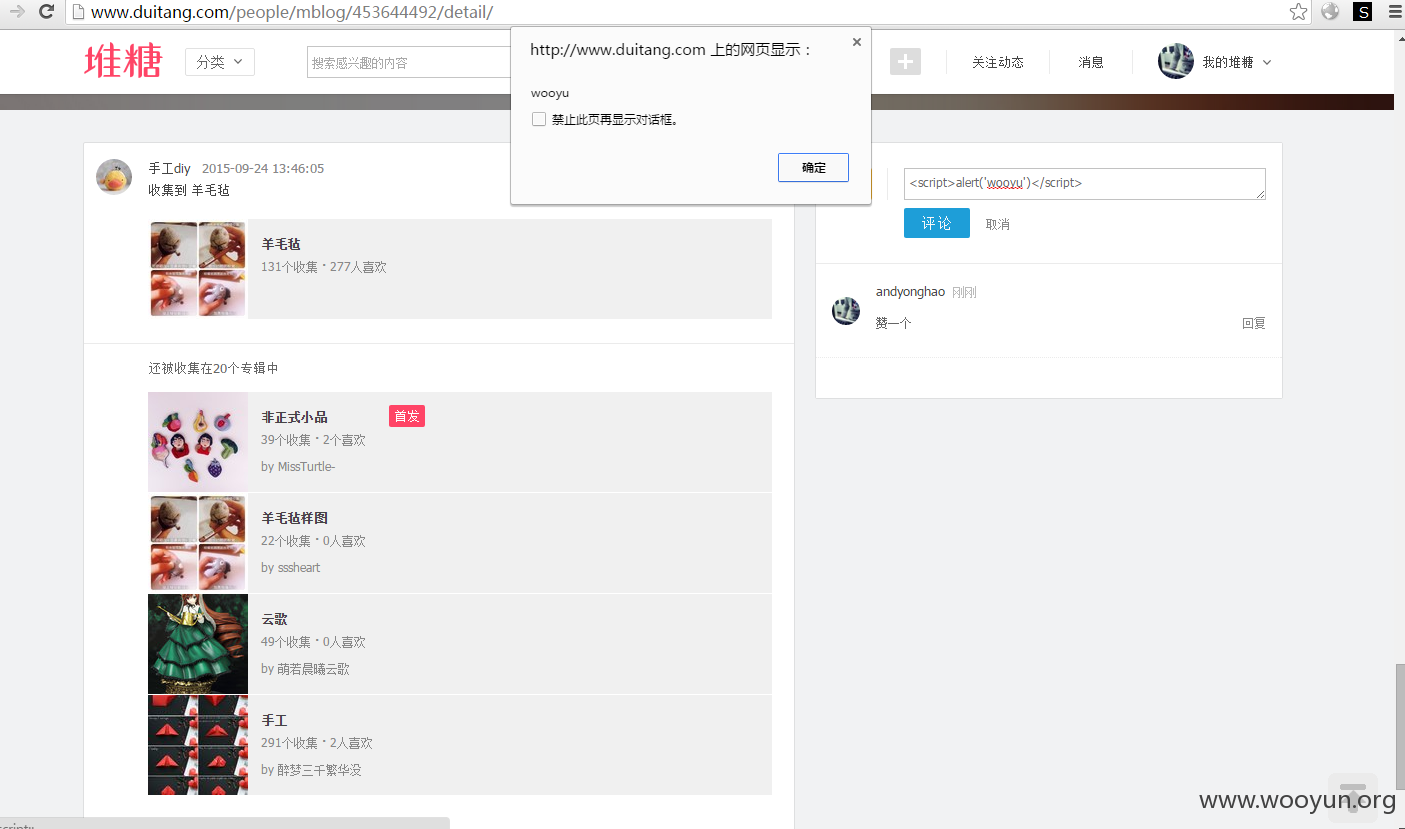Click 确定 in the alert dialog

point(813,168)
